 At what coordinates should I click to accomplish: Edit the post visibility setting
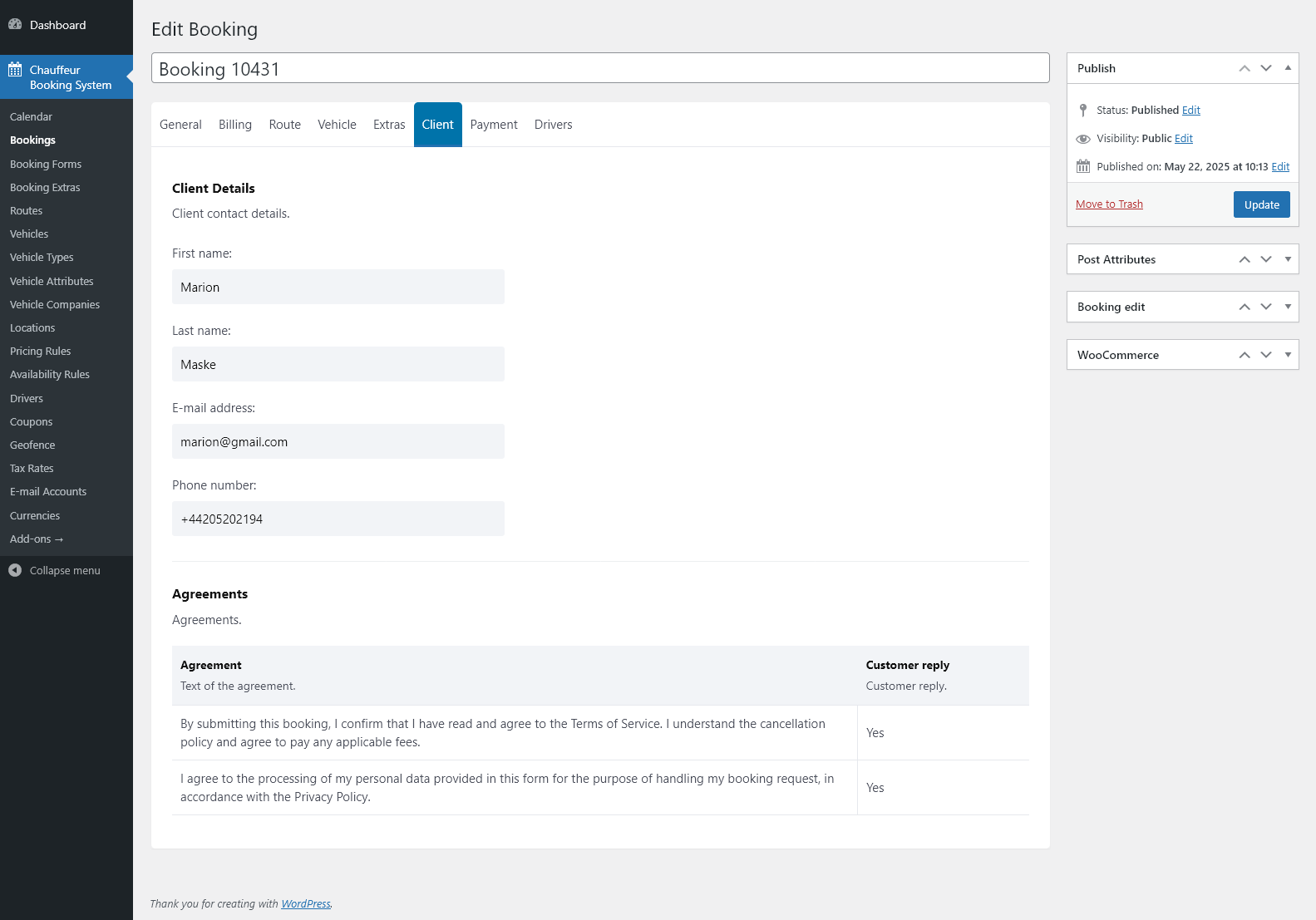click(x=1184, y=139)
